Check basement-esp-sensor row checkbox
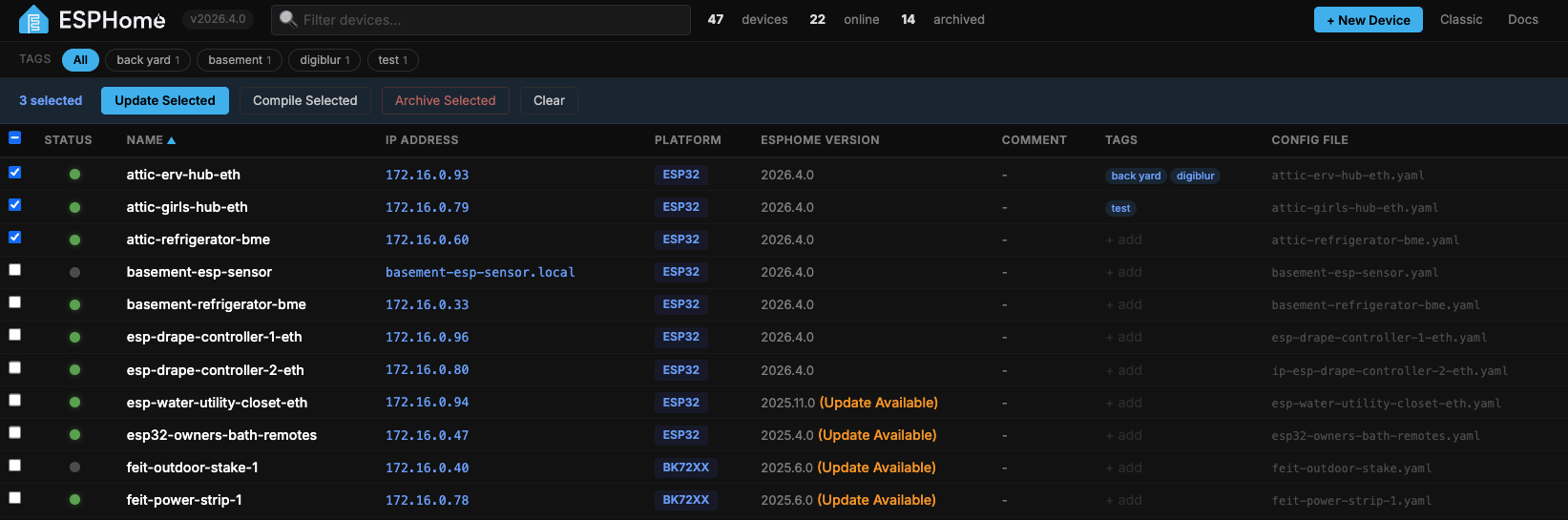This screenshot has height=520, width=1568. (x=14, y=270)
